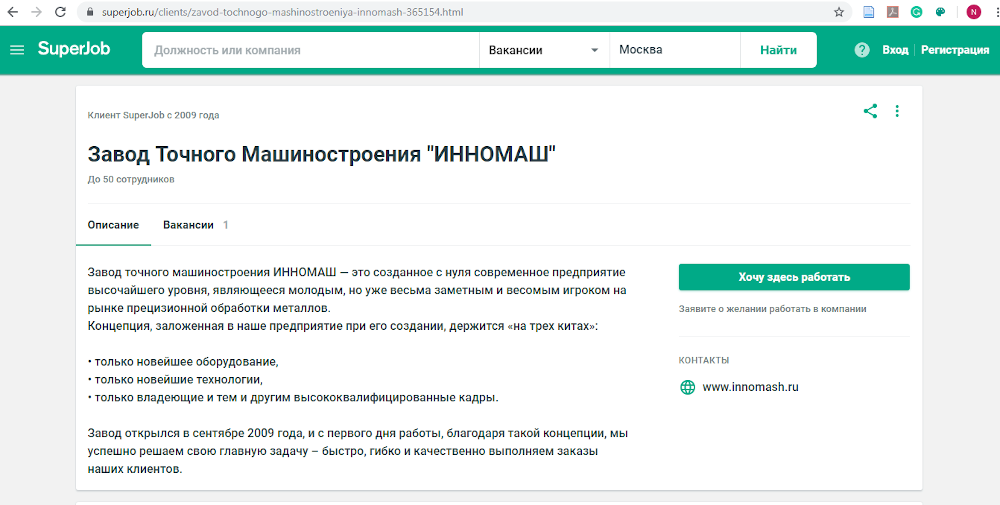Open the SuperJob hamburger menu
Image resolution: width=1000 pixels, height=505 pixels.
tap(17, 50)
